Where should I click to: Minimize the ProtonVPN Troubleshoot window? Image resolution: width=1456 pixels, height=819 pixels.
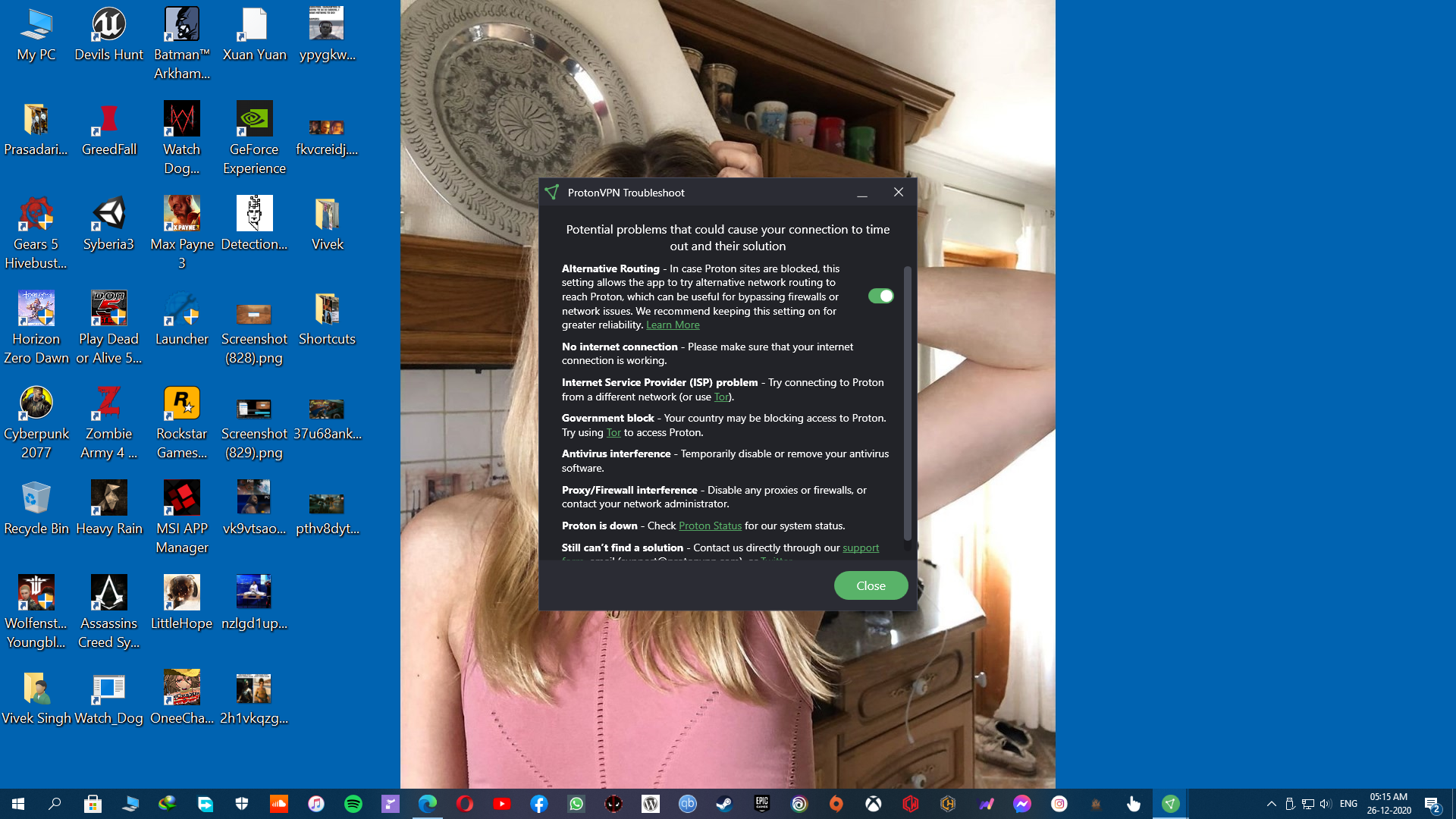862,193
